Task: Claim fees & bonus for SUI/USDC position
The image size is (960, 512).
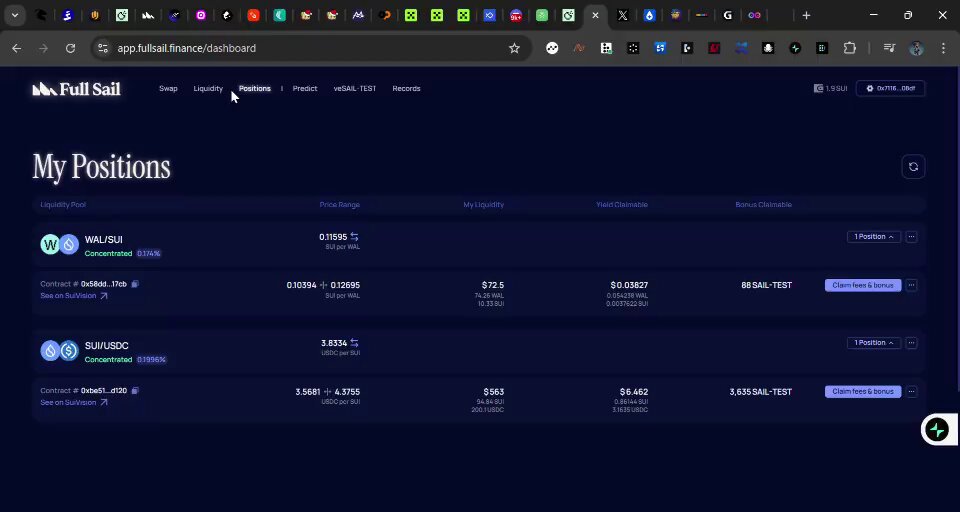Action: coord(863,391)
